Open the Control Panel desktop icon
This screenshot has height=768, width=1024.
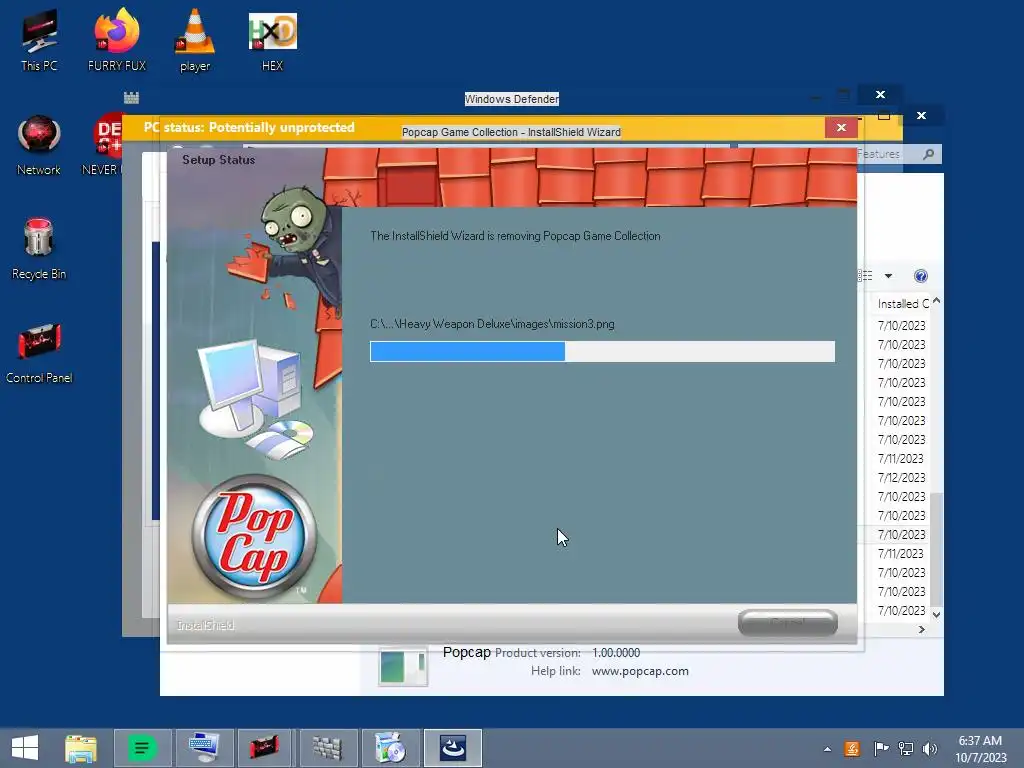tap(39, 353)
